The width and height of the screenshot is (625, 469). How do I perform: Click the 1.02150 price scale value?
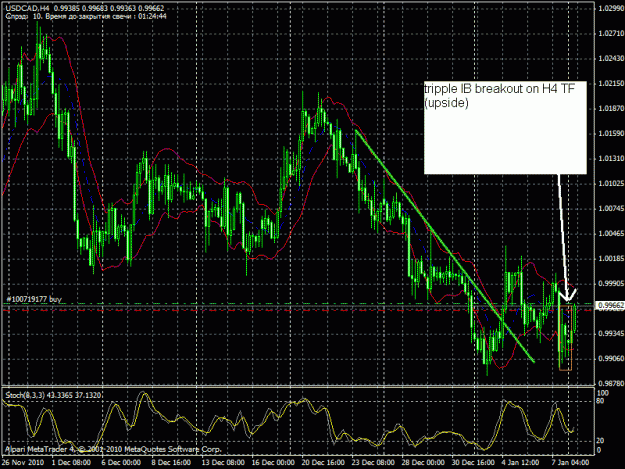tap(611, 83)
